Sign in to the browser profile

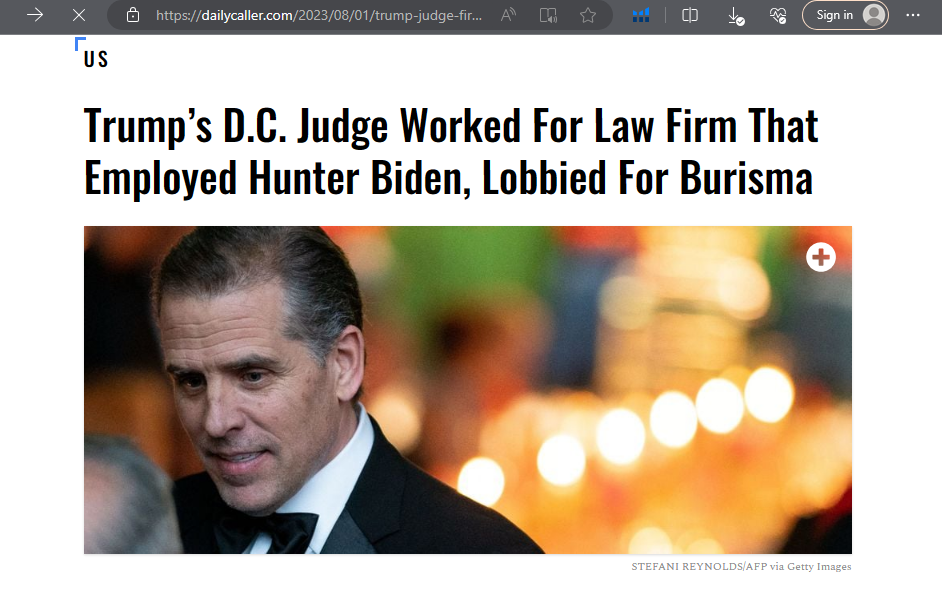tap(845, 15)
